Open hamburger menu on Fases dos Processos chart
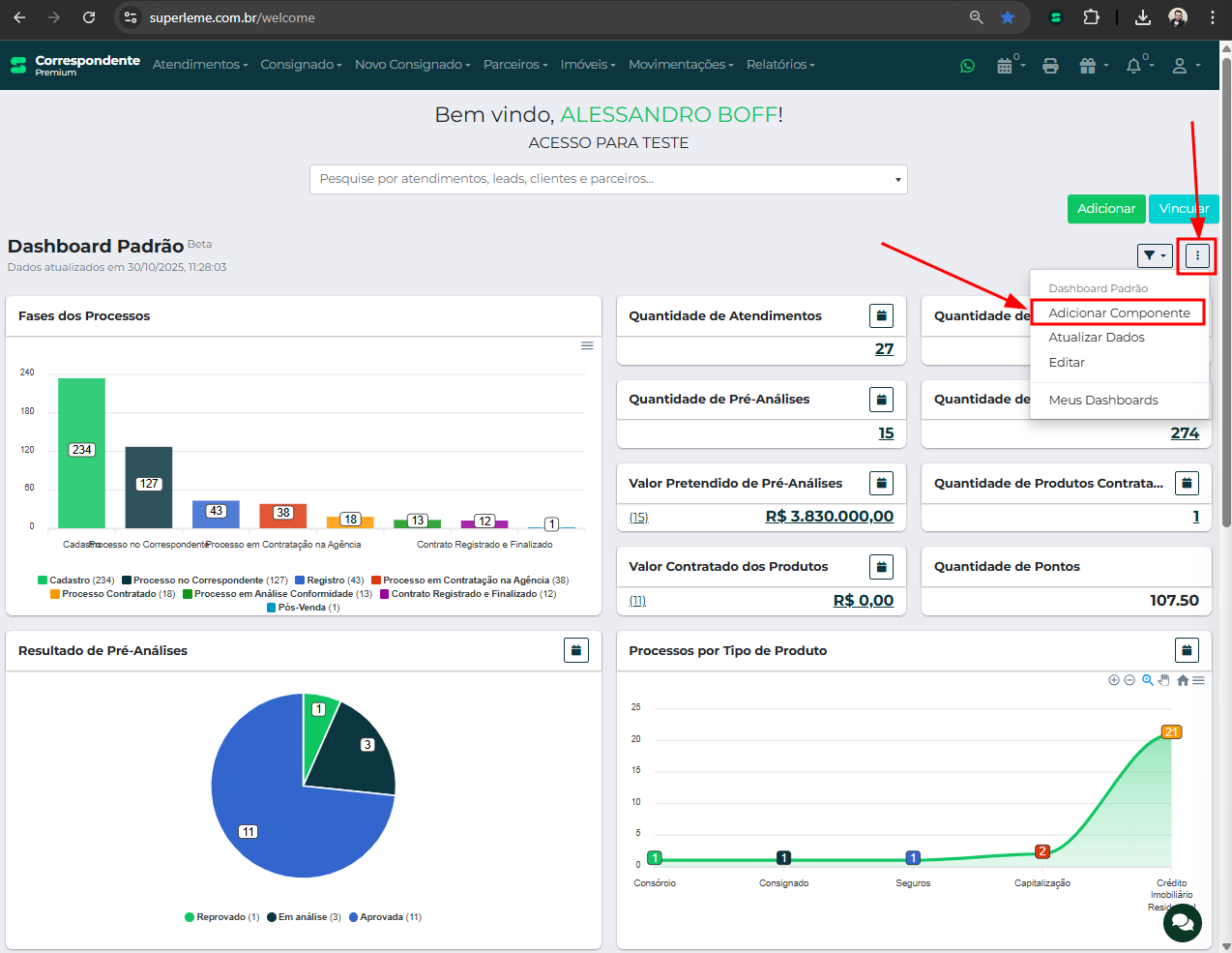 [587, 345]
